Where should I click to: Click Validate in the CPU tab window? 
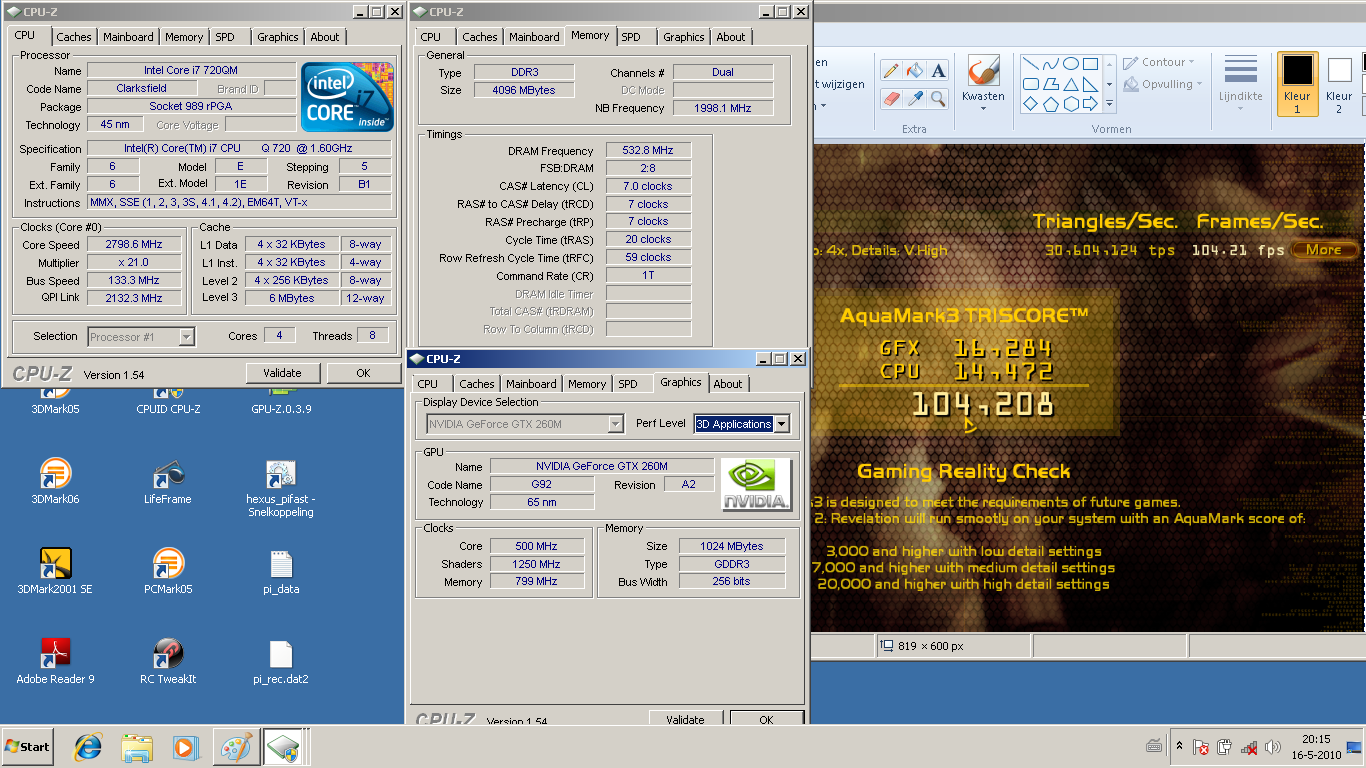(x=282, y=373)
